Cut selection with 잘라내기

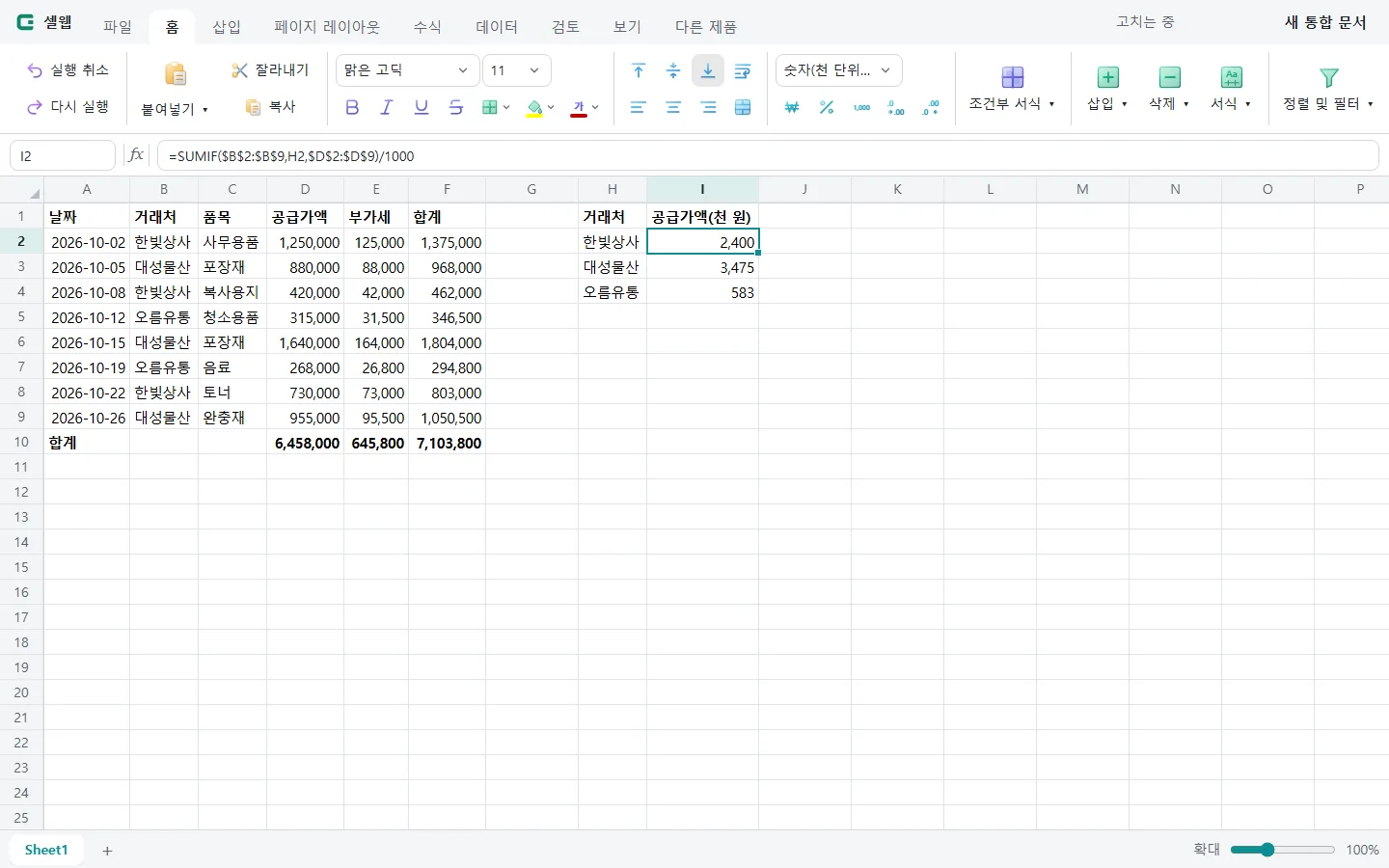click(x=270, y=70)
